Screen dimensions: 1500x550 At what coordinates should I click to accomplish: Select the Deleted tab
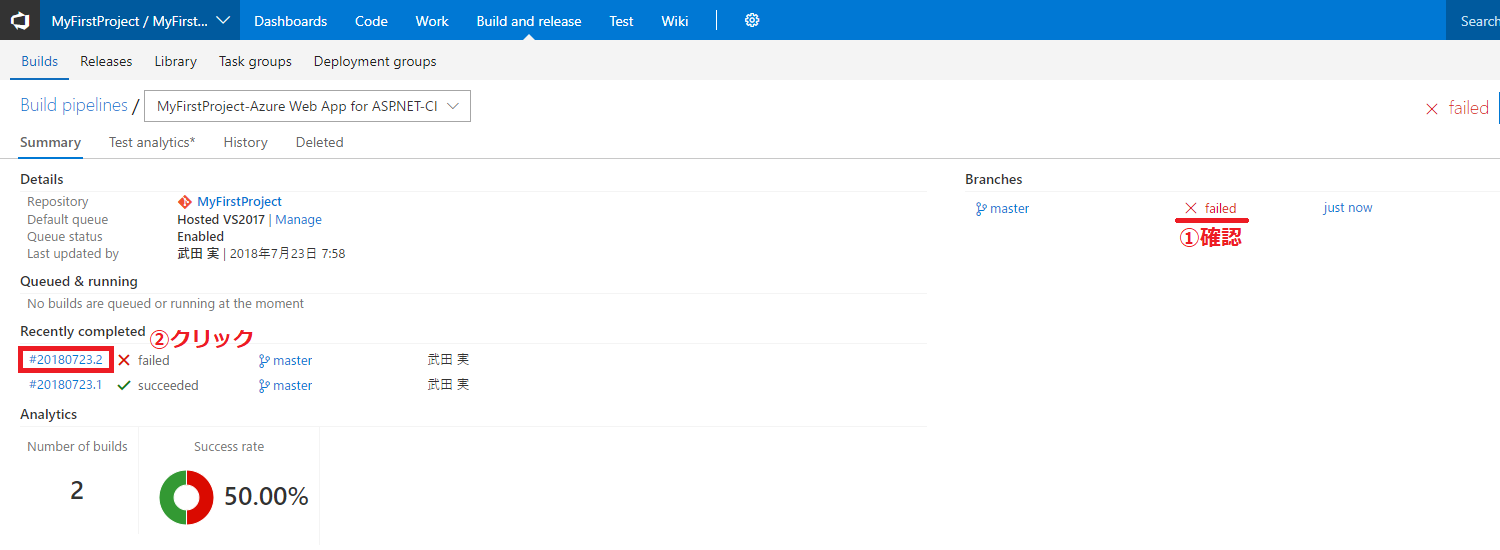point(319,142)
